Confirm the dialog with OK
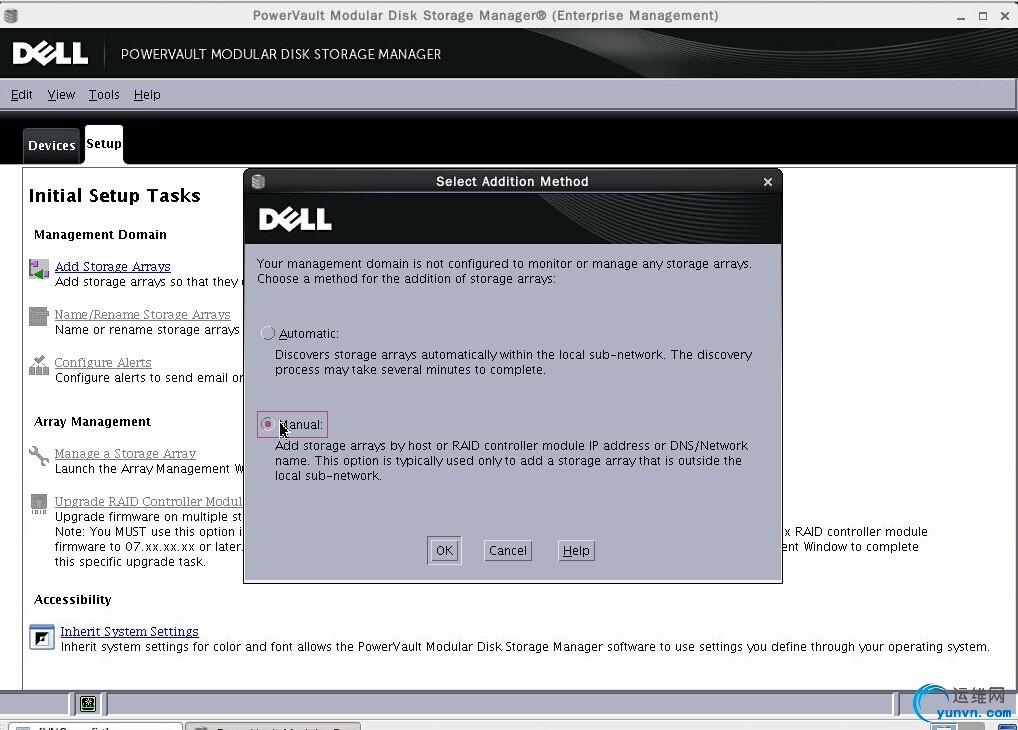The height and width of the screenshot is (730, 1018). [444, 551]
